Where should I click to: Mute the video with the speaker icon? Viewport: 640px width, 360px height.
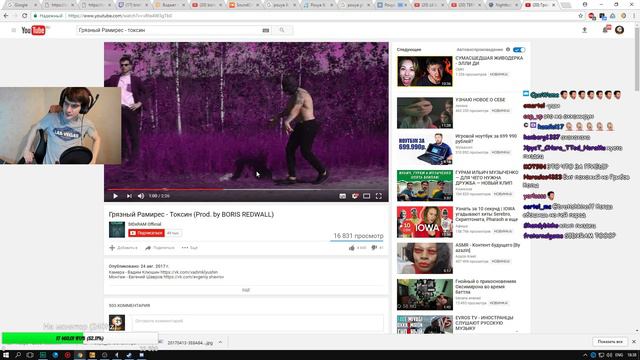(141, 196)
